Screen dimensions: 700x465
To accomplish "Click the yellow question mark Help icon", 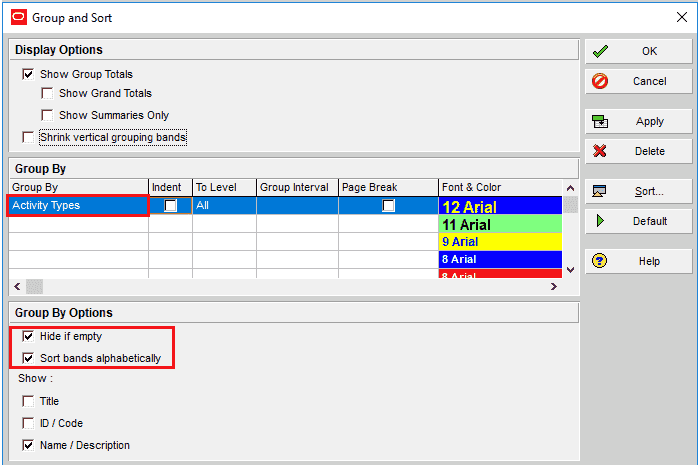I will click(600, 261).
